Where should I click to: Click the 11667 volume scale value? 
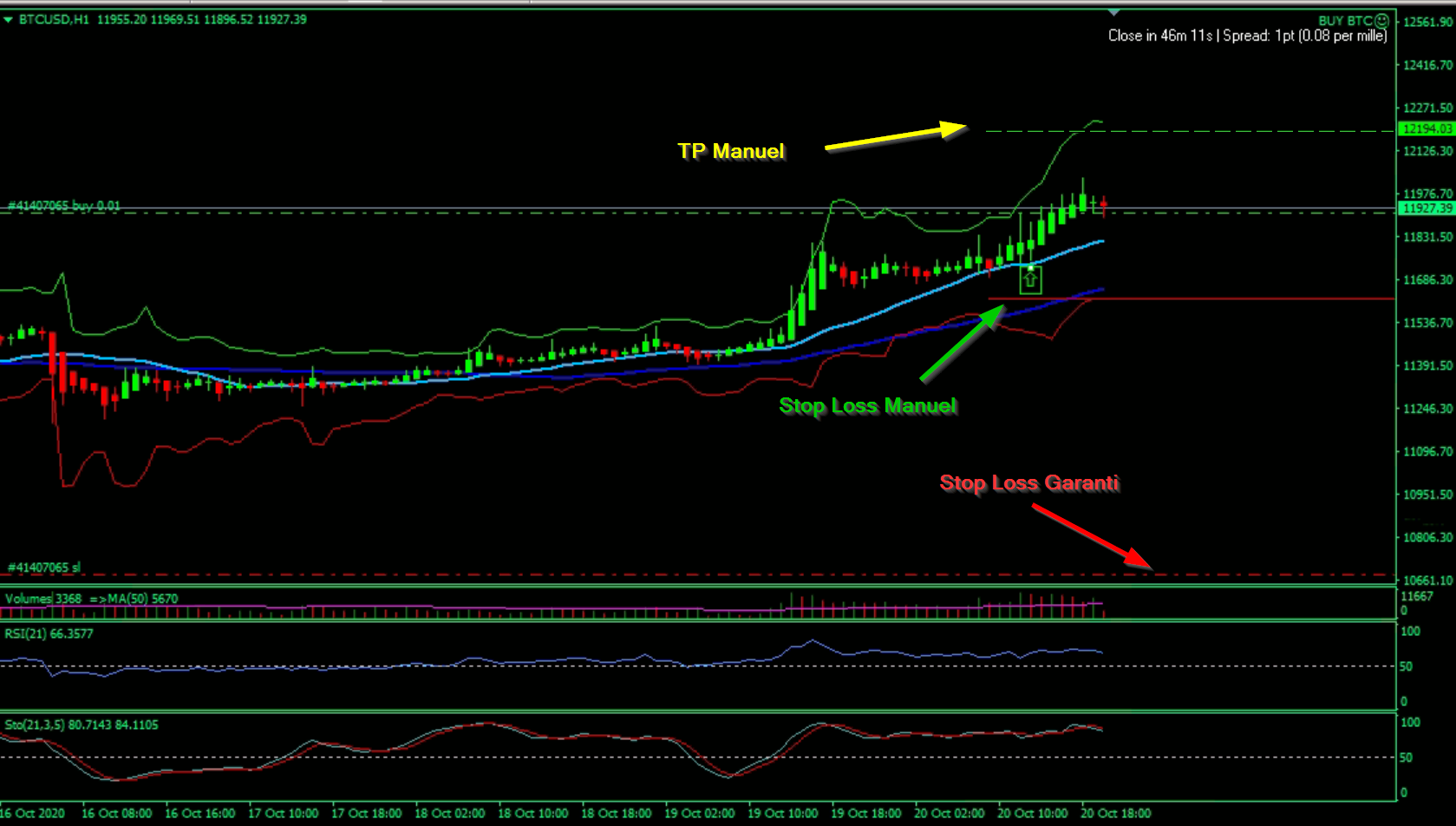click(1417, 596)
